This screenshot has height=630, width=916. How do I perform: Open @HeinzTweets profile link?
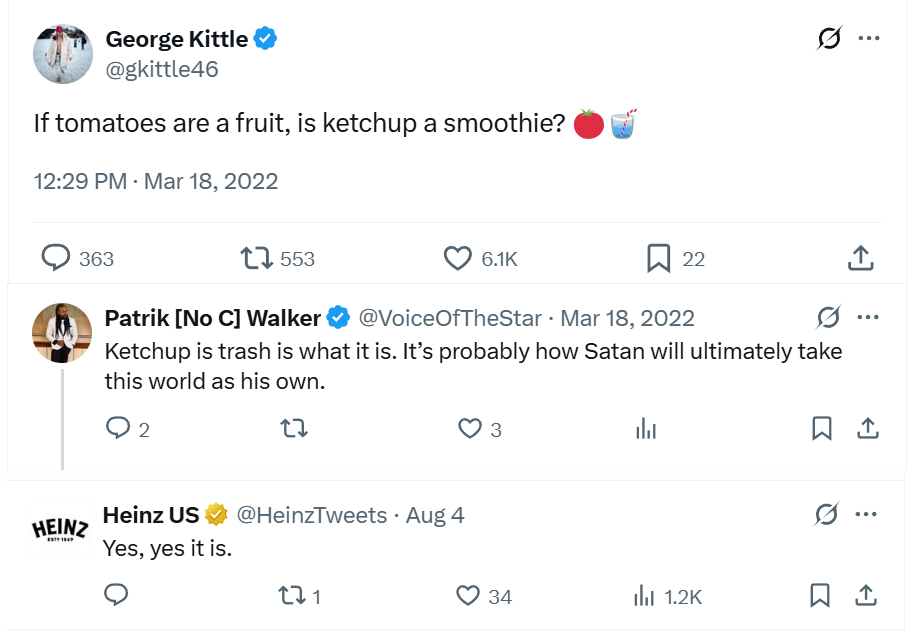click(311, 515)
